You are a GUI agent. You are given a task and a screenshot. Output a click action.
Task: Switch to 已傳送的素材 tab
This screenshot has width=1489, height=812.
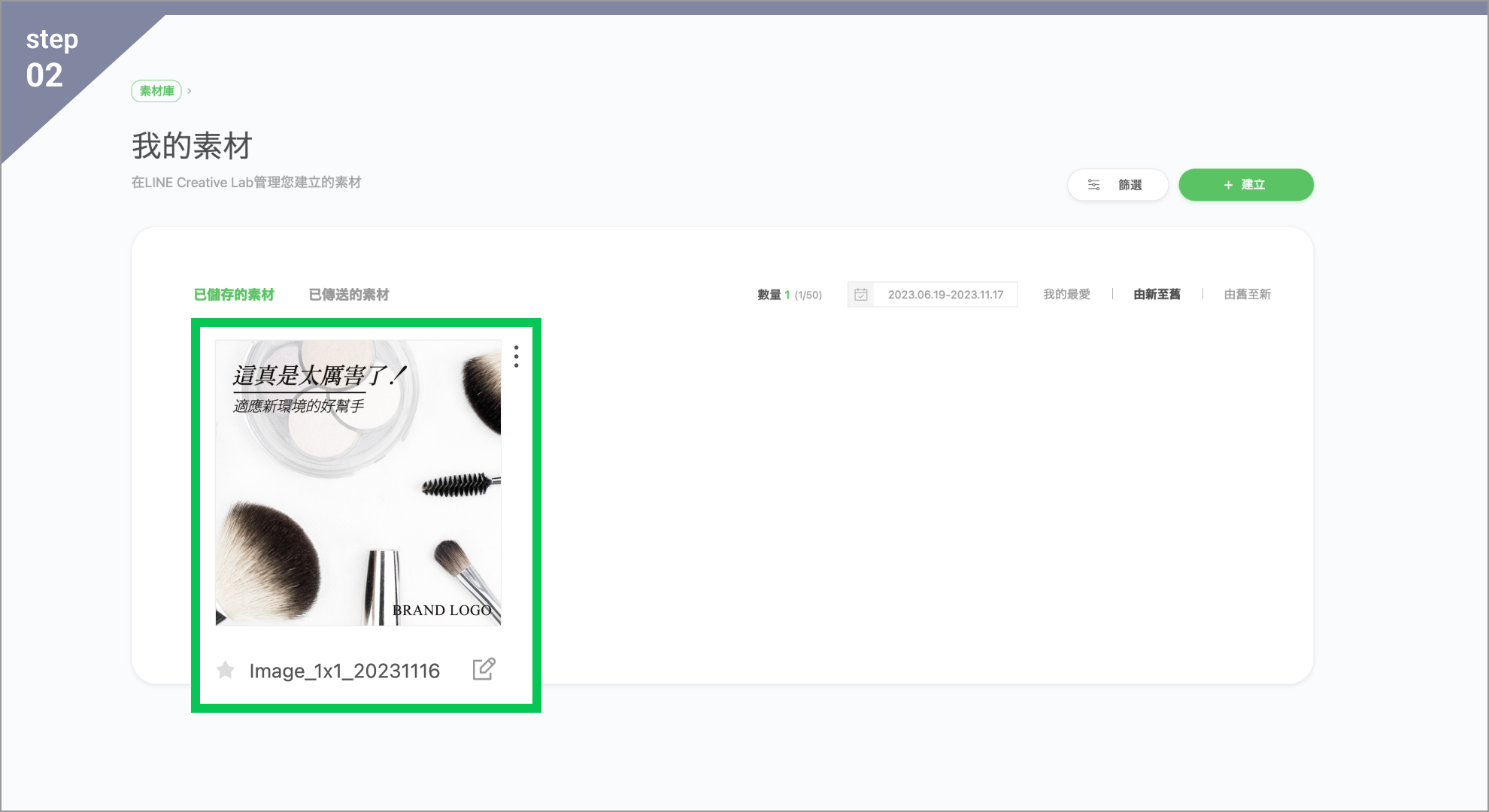(x=349, y=295)
